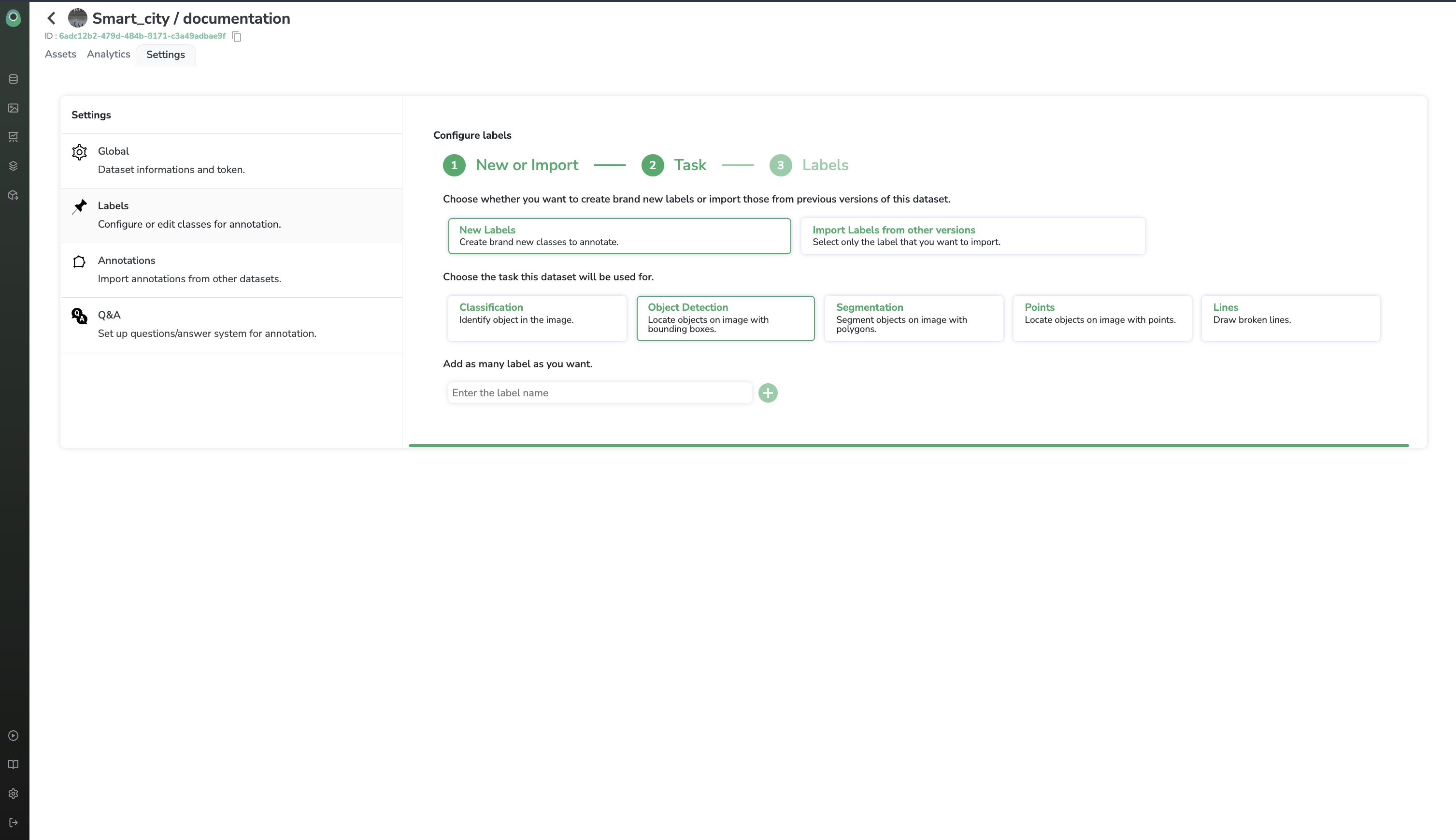Click the dataset ID link text
The height and width of the screenshot is (840, 1456).
tap(142, 36)
